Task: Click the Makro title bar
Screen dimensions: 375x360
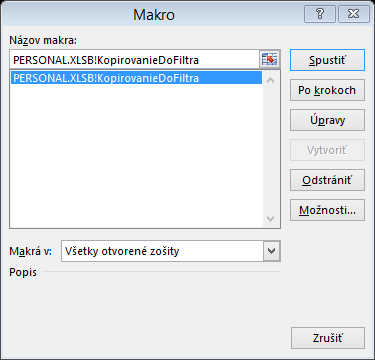Action: click(154, 15)
